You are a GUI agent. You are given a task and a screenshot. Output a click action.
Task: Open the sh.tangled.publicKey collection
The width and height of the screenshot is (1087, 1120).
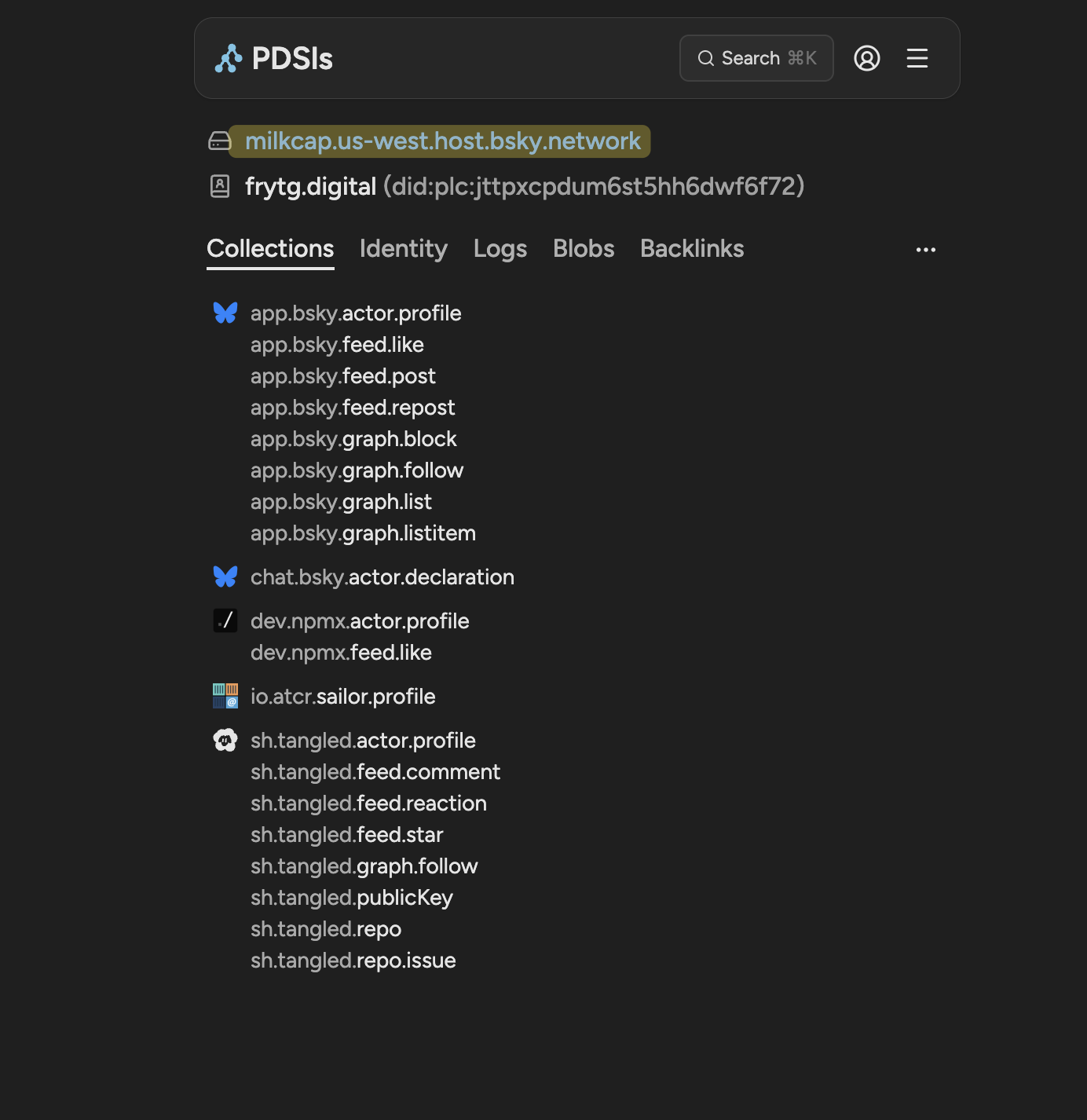[x=352, y=898]
